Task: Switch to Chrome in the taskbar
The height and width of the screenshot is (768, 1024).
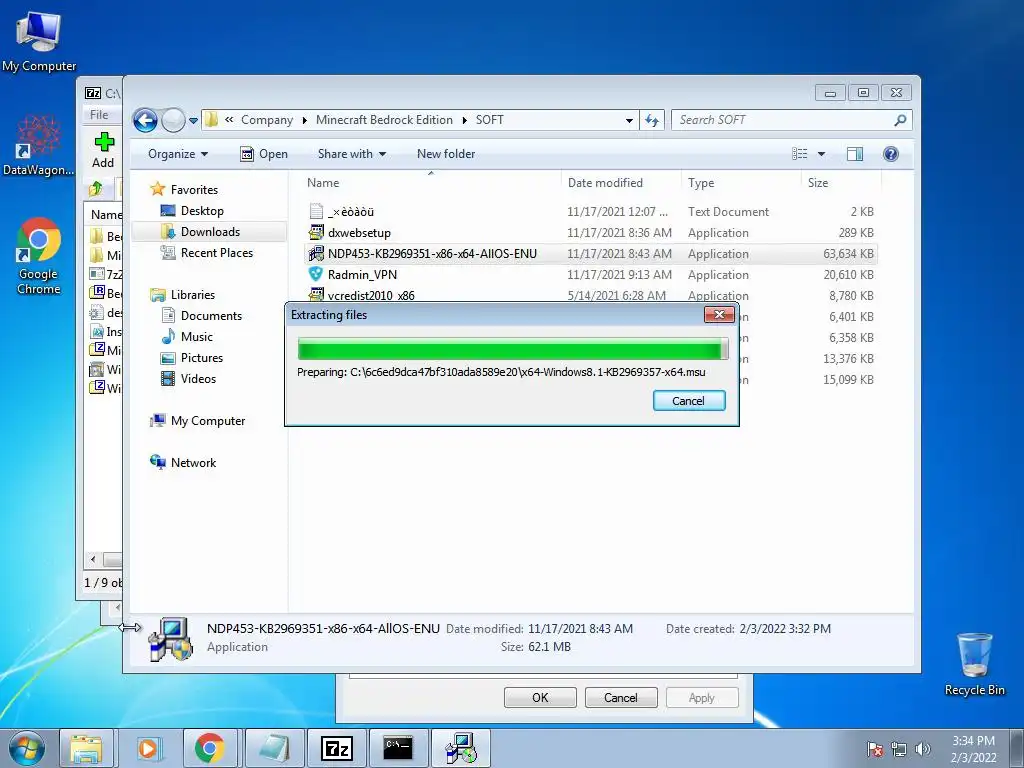Action: (x=209, y=748)
